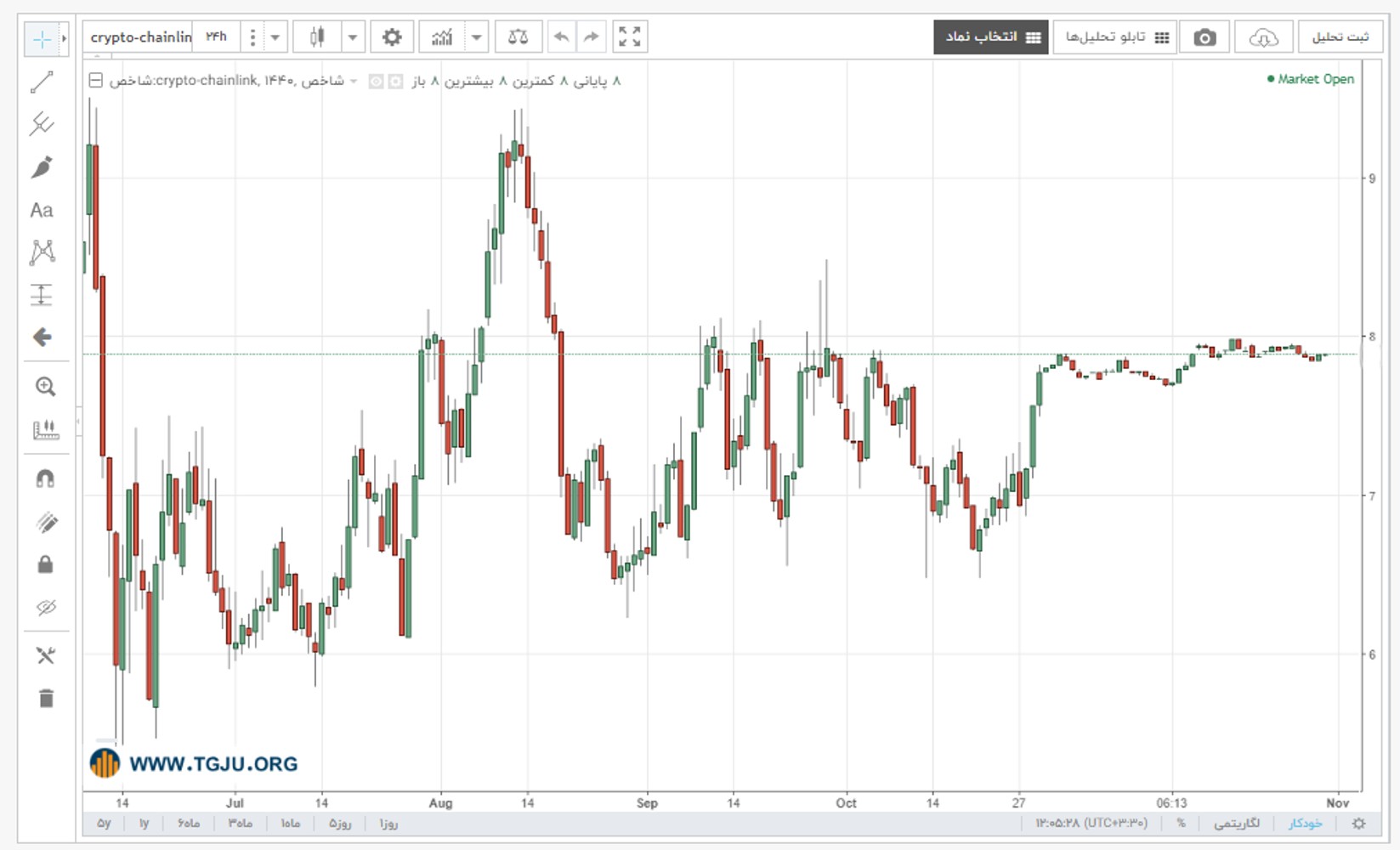Remove all drawings with the trash icon
Image resolution: width=1400 pixels, height=850 pixels.
click(x=46, y=698)
